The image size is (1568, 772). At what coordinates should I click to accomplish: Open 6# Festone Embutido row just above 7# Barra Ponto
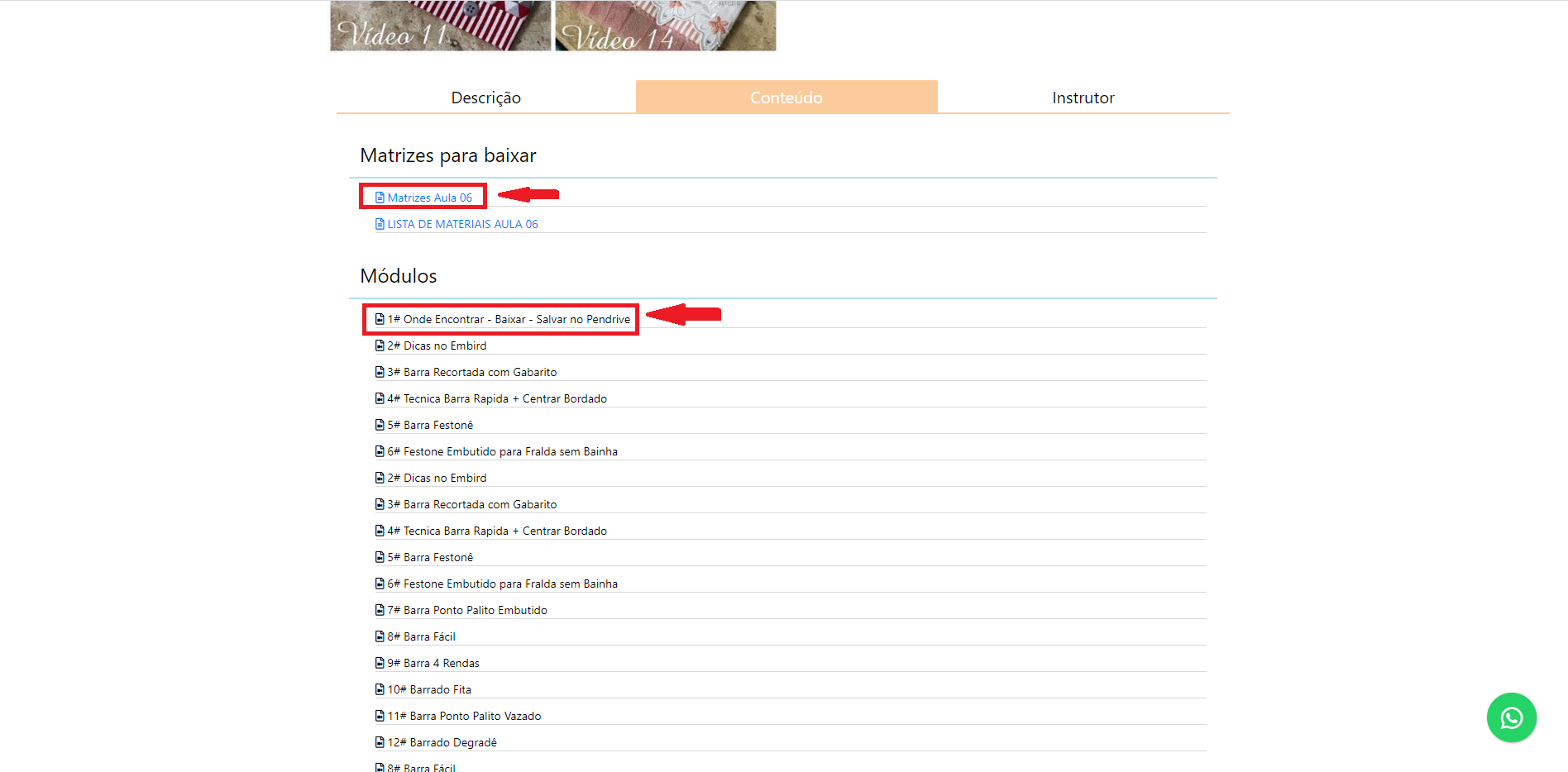pyautogui.click(x=503, y=584)
